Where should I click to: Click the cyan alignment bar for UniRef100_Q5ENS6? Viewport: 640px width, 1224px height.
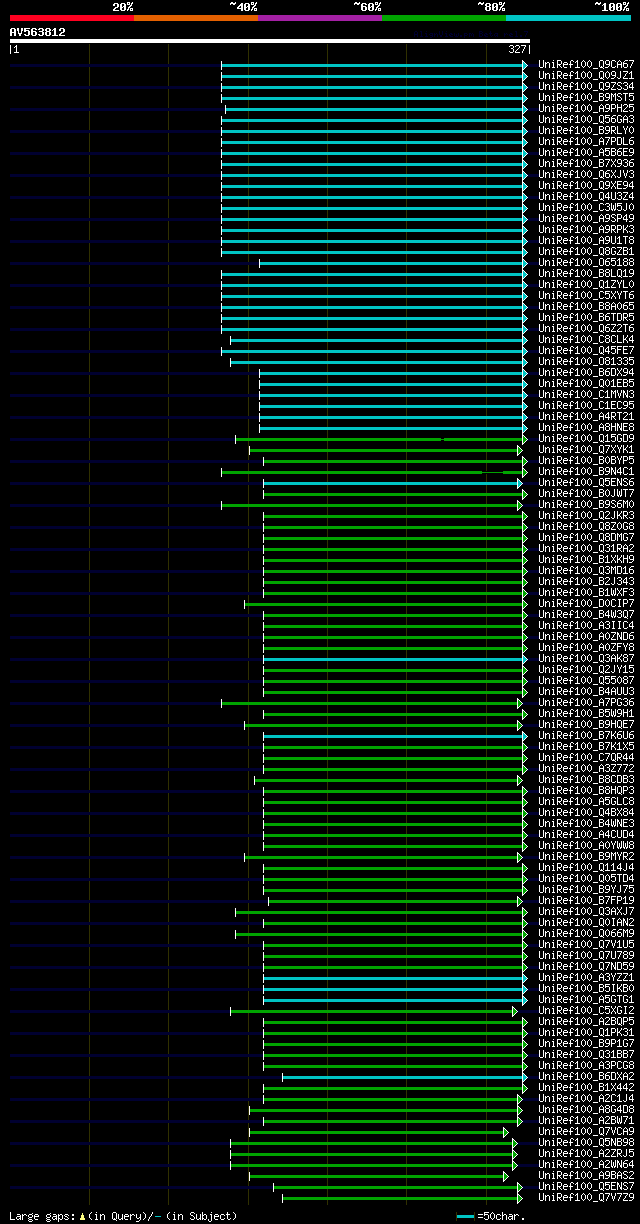point(393,483)
